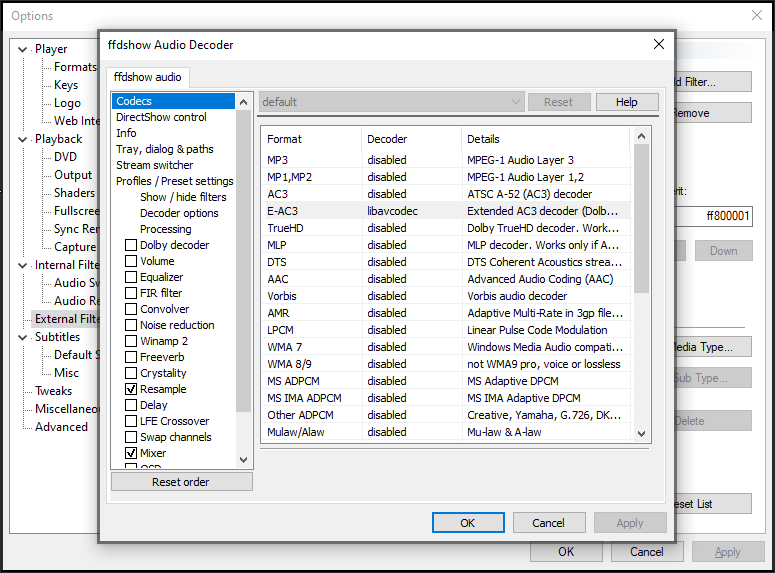775x573 pixels.
Task: Select the Format column header
Action: coord(312,139)
